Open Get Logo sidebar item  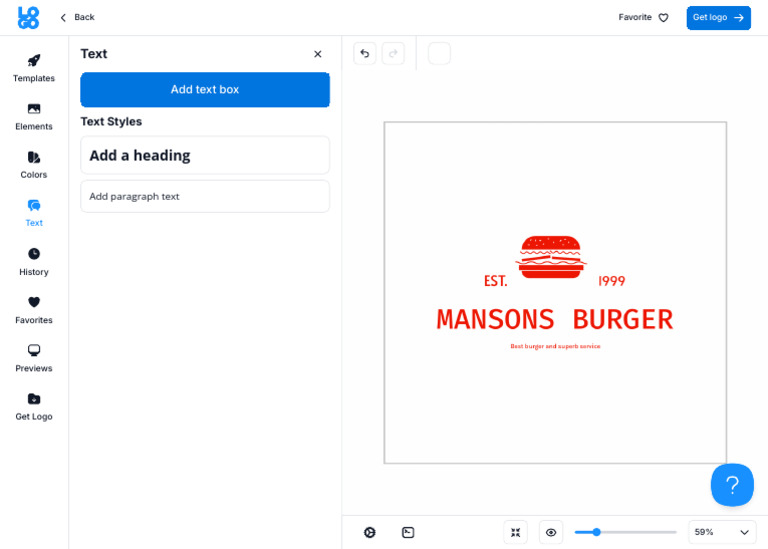pos(34,406)
